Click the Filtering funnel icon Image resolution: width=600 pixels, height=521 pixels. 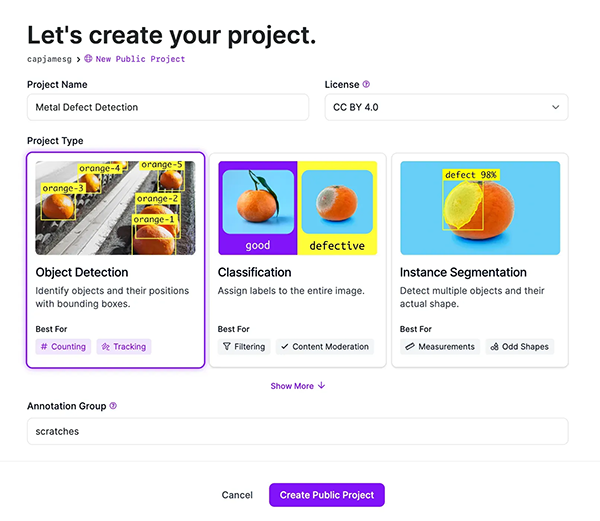[x=227, y=347]
